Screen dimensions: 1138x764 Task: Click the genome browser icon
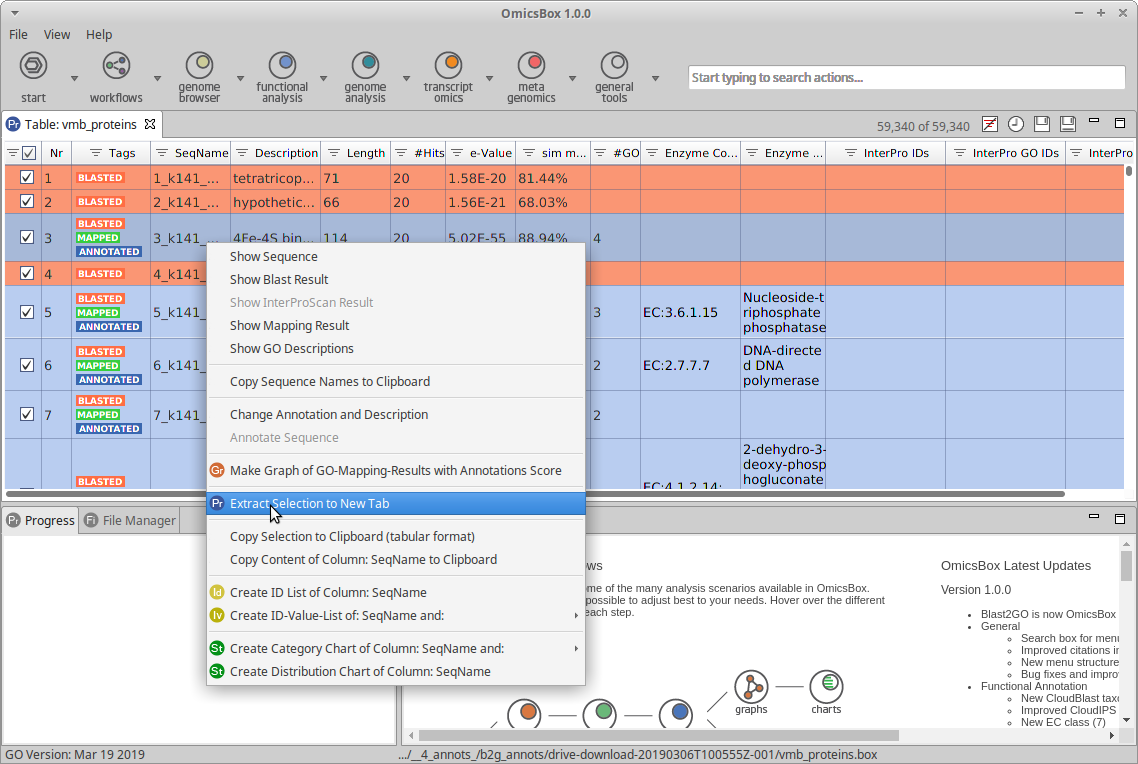pos(199,67)
